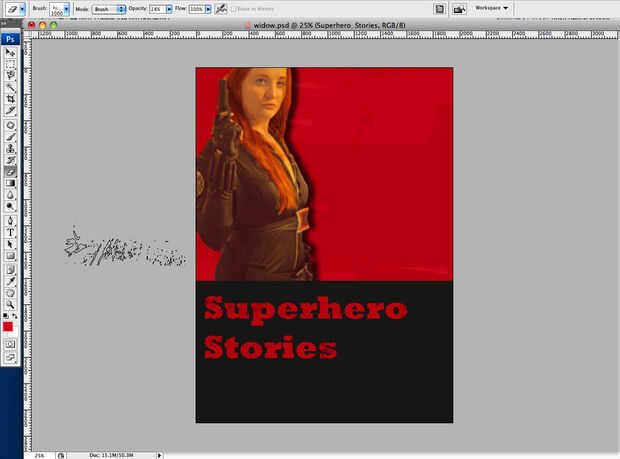Open the eraser Mode dropdown
This screenshot has width=620, height=459.
tap(109, 9)
